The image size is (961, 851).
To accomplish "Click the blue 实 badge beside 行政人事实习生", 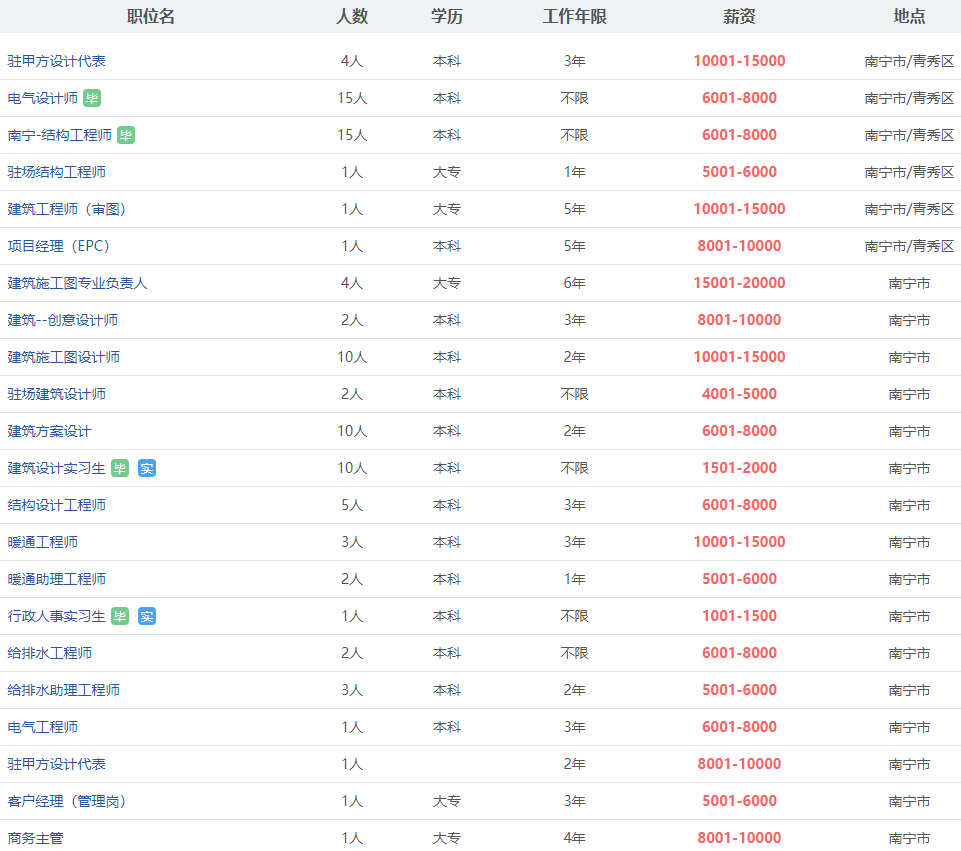I will coord(147,616).
